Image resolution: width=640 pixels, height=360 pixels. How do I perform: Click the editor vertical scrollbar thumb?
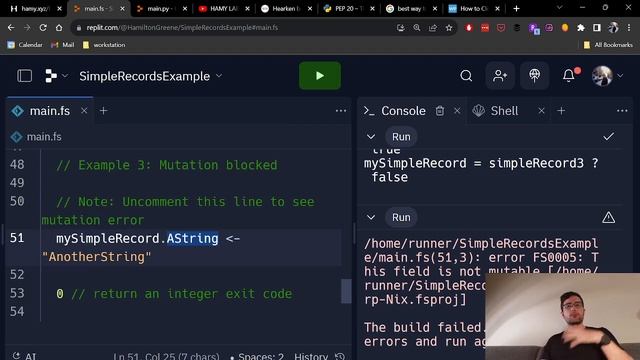coord(346,291)
